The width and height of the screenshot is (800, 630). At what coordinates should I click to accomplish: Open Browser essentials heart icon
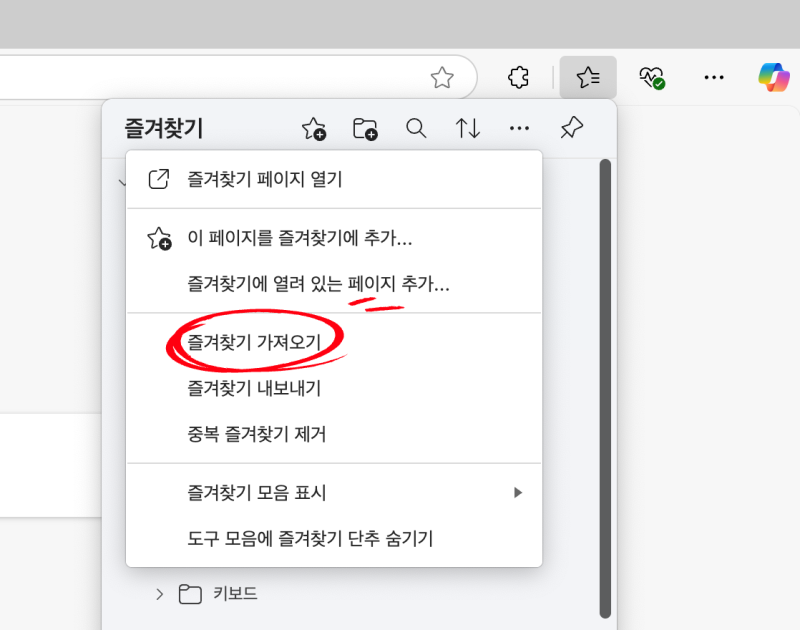click(652, 78)
